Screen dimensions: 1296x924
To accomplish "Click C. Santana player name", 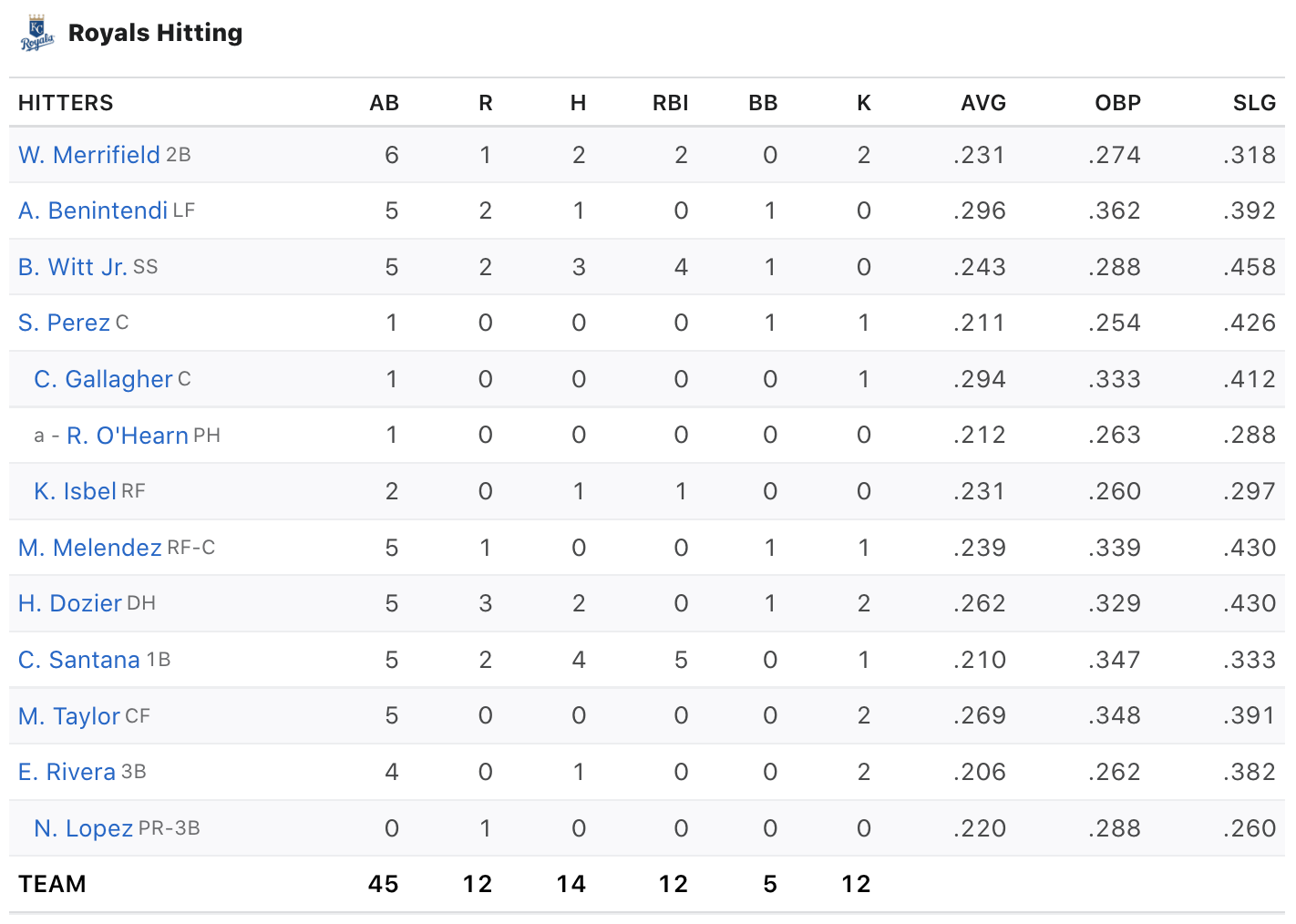I will pos(79,660).
